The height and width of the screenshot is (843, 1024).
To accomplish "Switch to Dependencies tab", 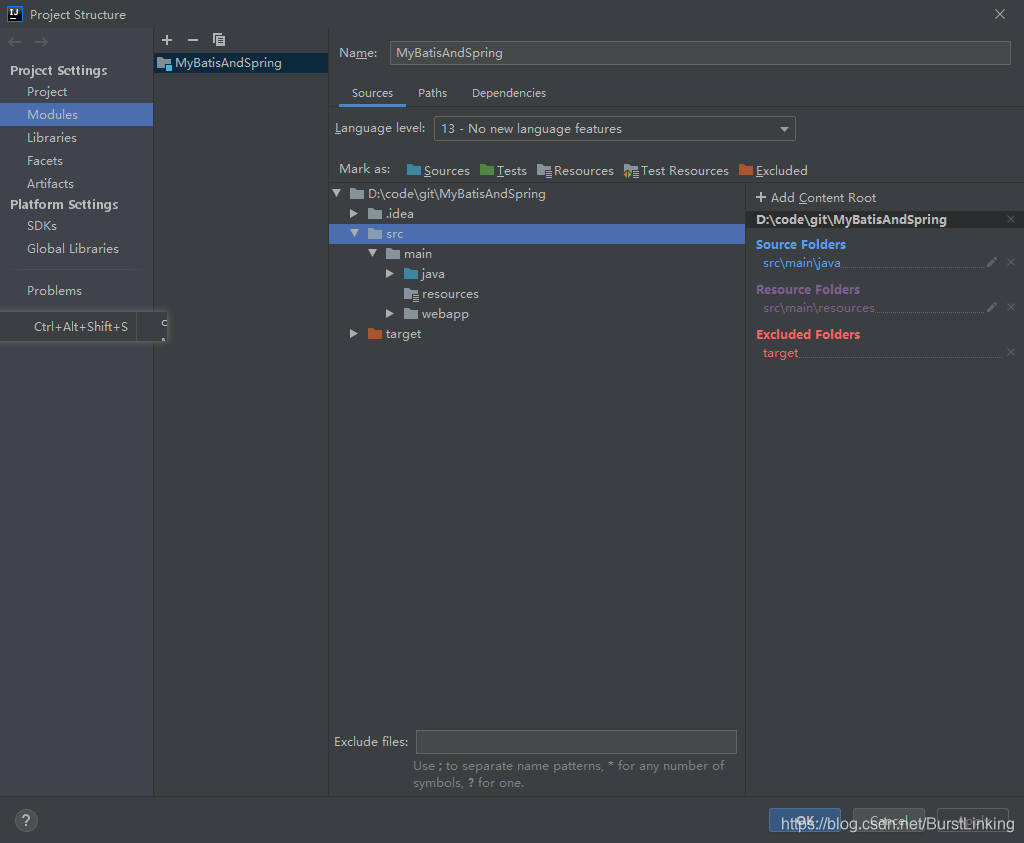I will point(509,93).
